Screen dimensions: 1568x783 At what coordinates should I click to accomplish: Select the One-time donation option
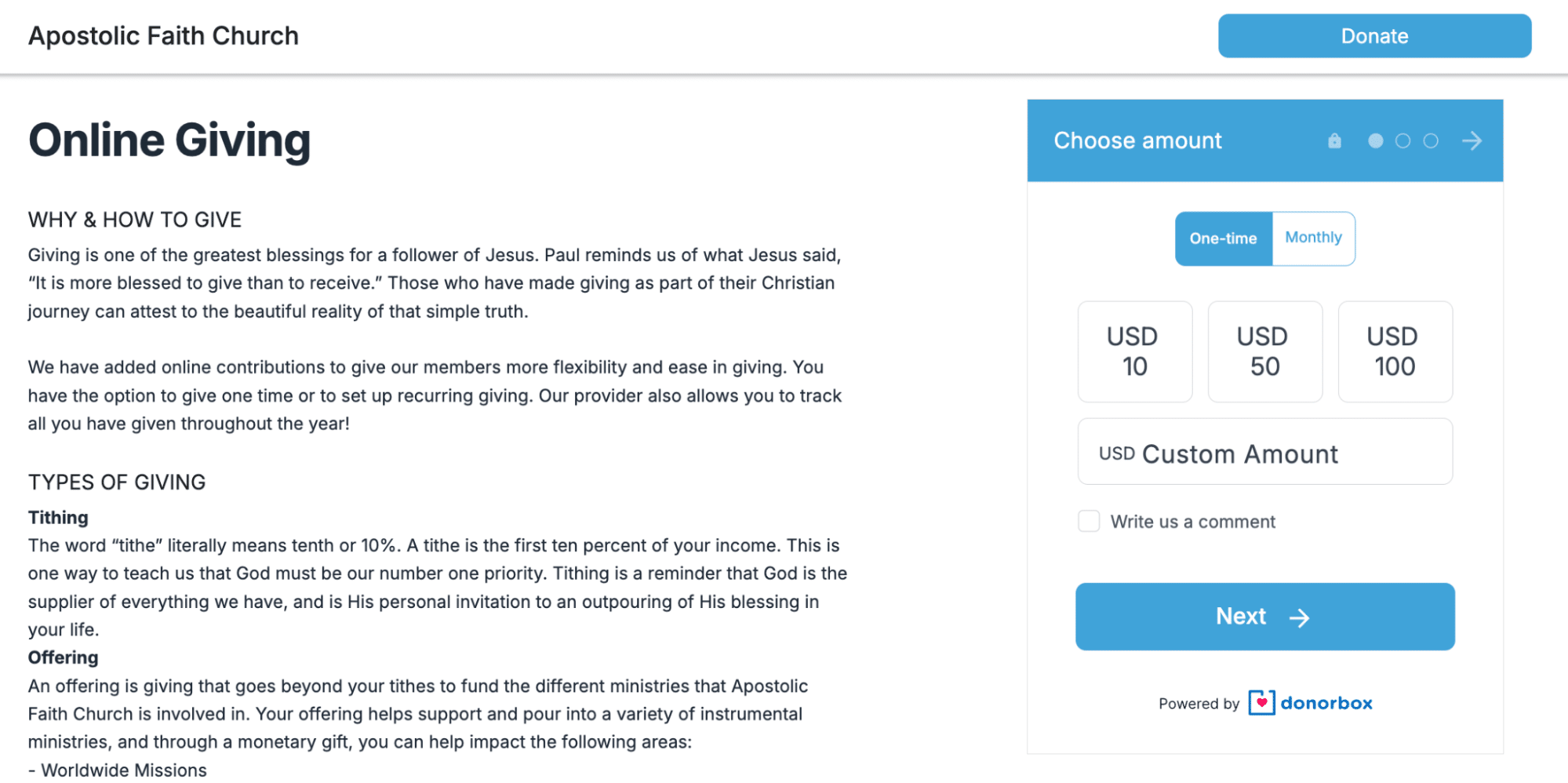point(1223,239)
